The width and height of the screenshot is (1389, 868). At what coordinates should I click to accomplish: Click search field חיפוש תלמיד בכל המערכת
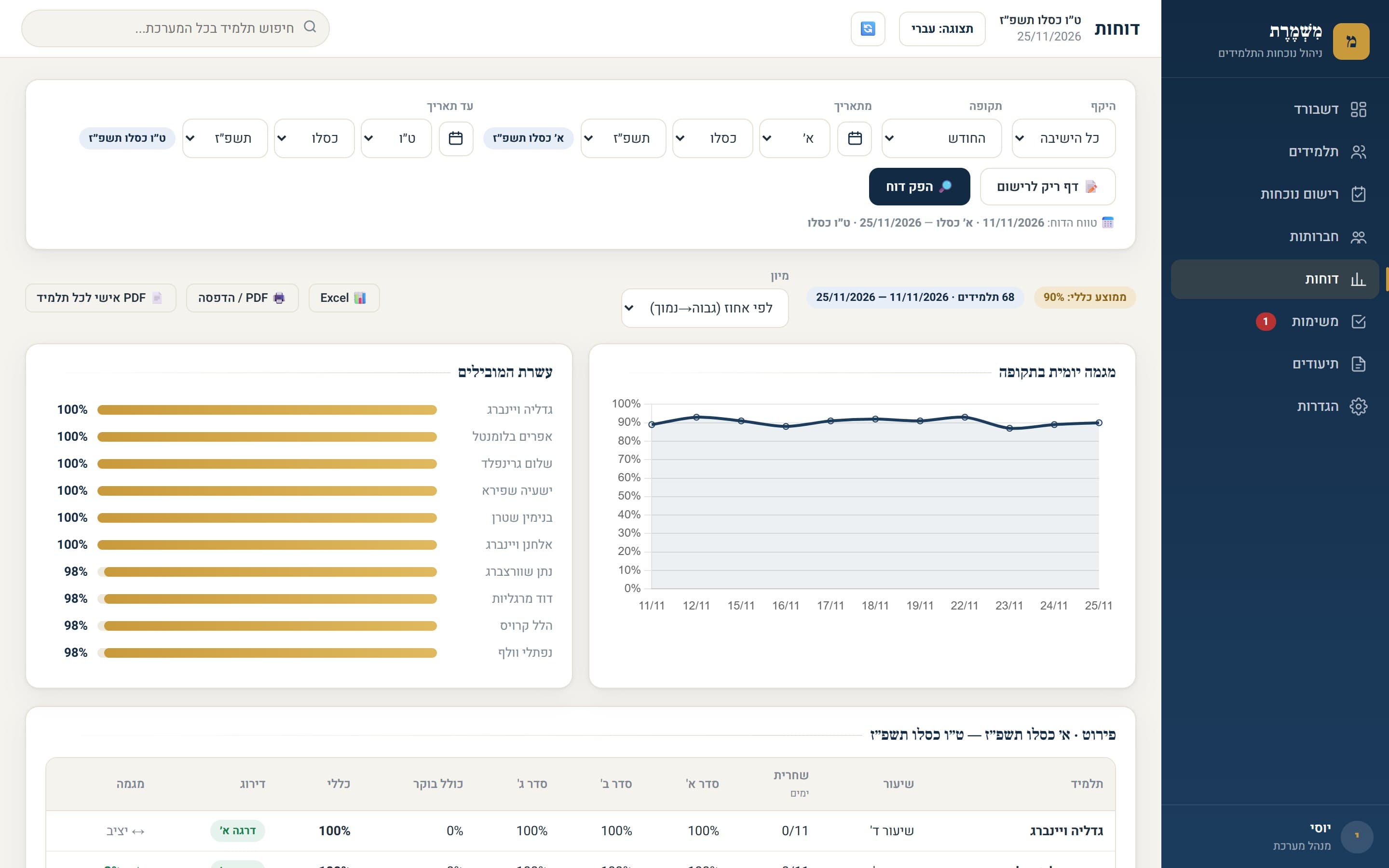176,28
